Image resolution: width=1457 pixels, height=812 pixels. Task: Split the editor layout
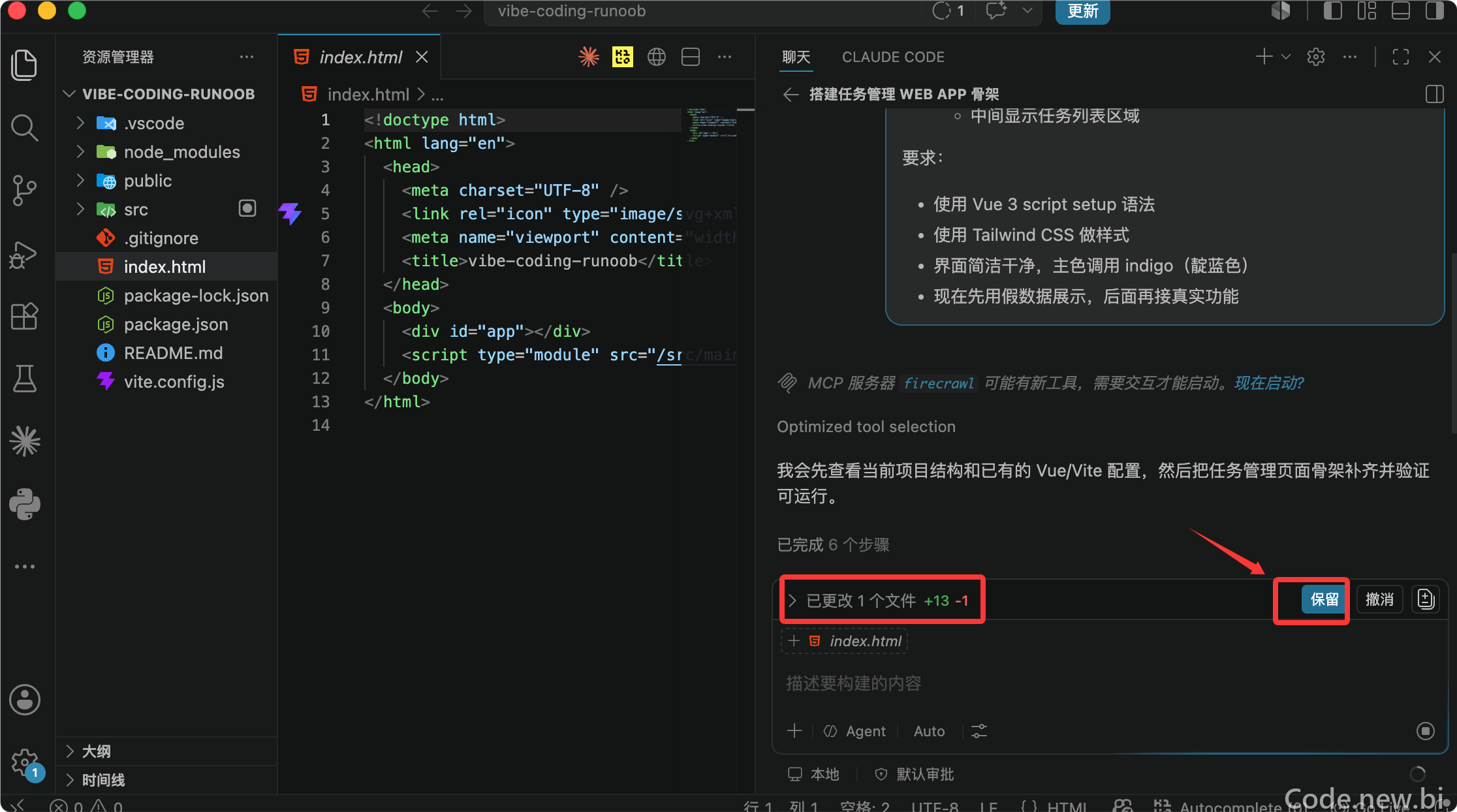691,57
